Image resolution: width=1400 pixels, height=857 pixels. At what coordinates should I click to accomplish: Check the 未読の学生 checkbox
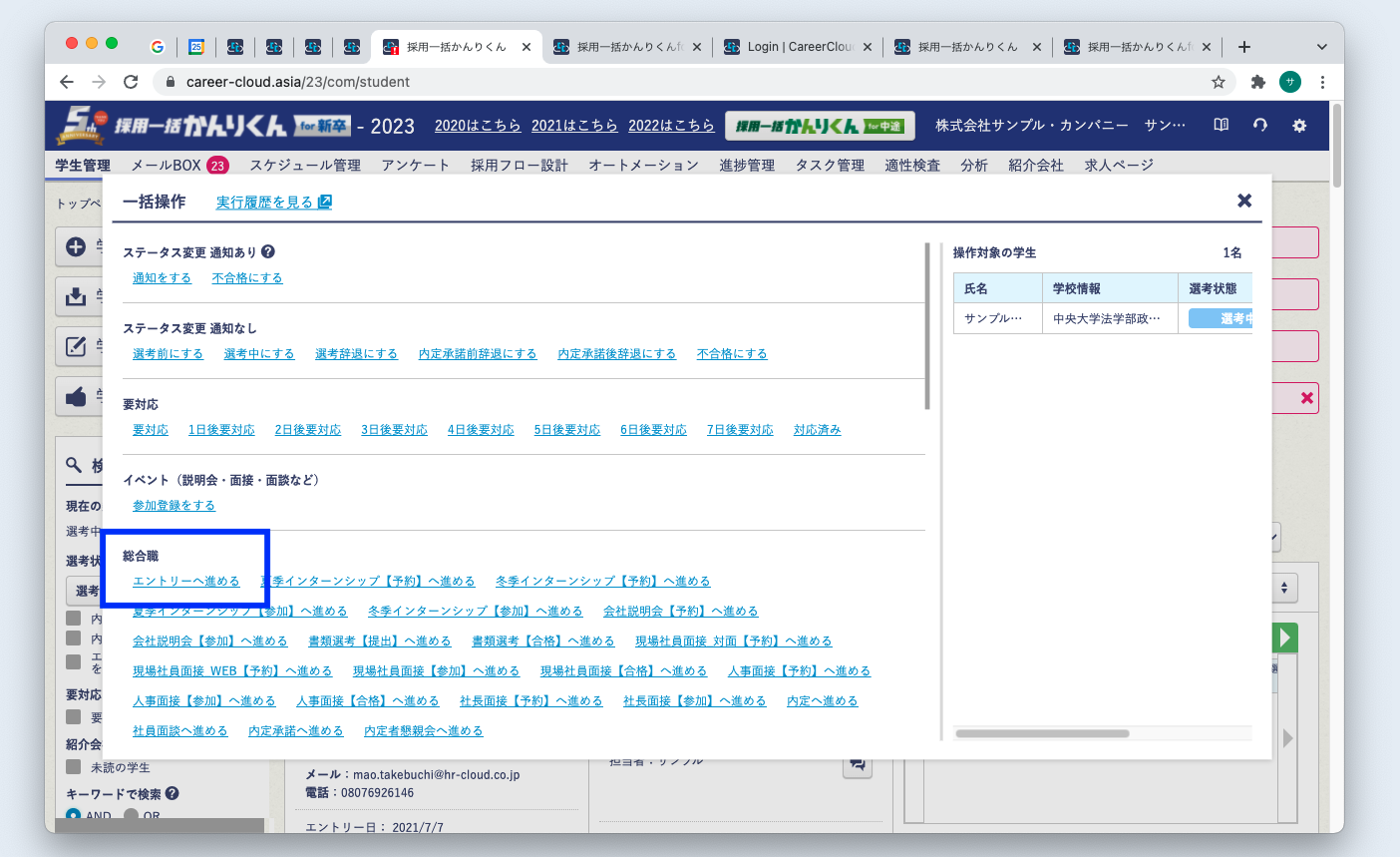[x=73, y=767]
